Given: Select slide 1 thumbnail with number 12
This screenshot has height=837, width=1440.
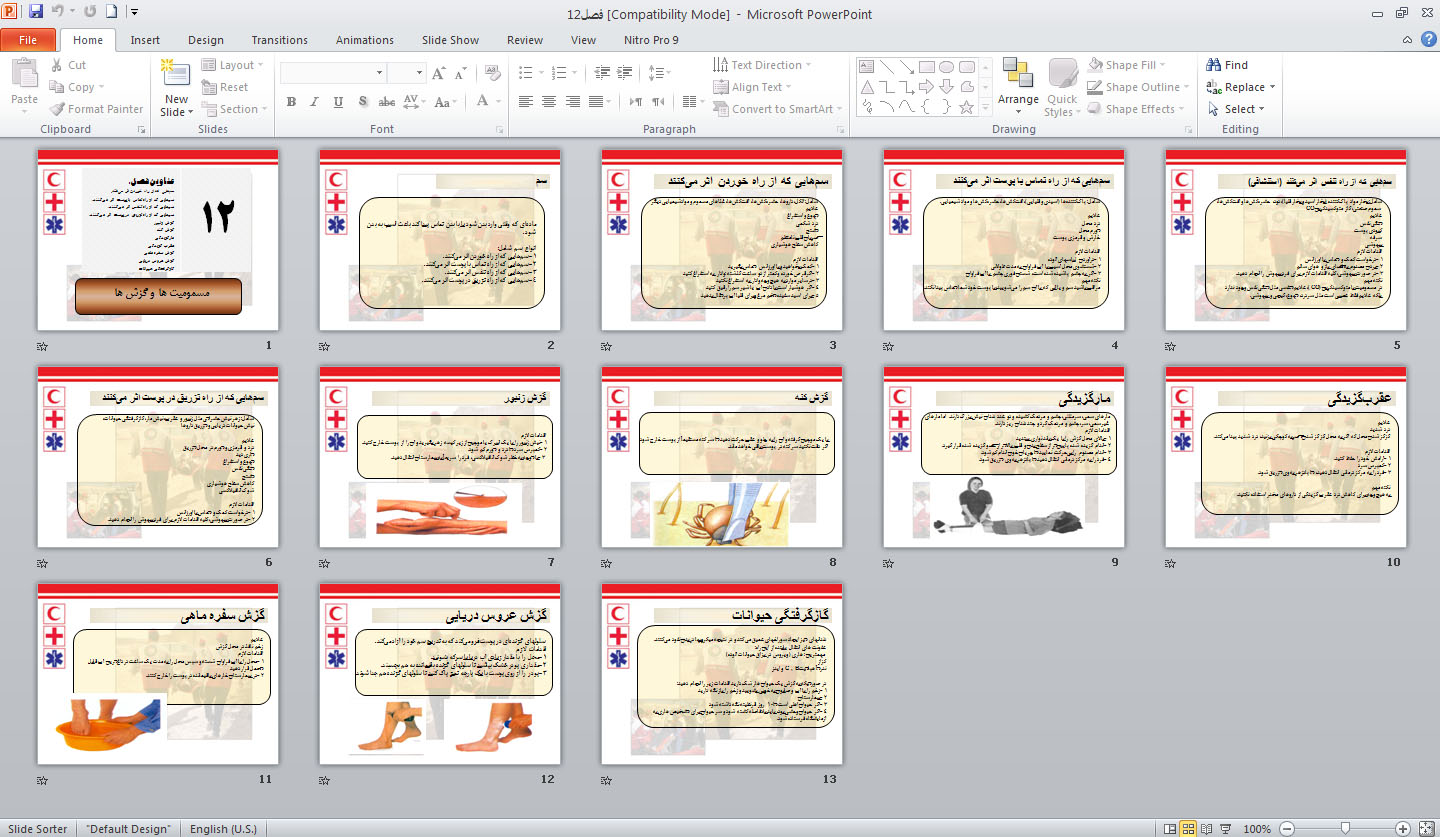Looking at the screenshot, I should click(156, 240).
